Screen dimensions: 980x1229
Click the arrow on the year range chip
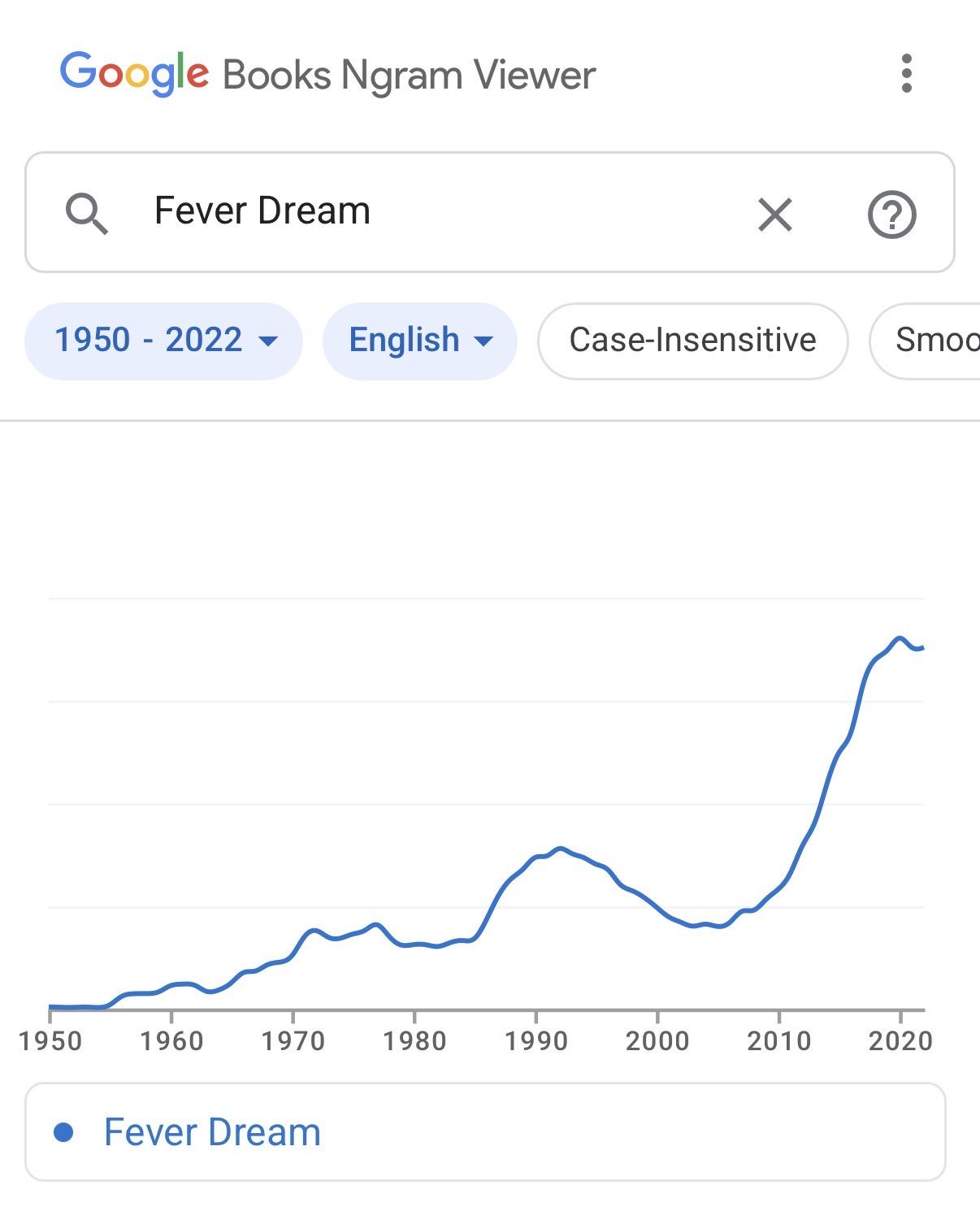coord(267,341)
